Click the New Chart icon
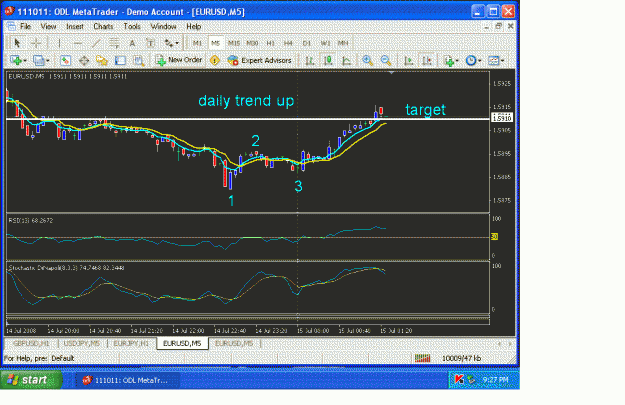625x405 pixels. (16, 61)
